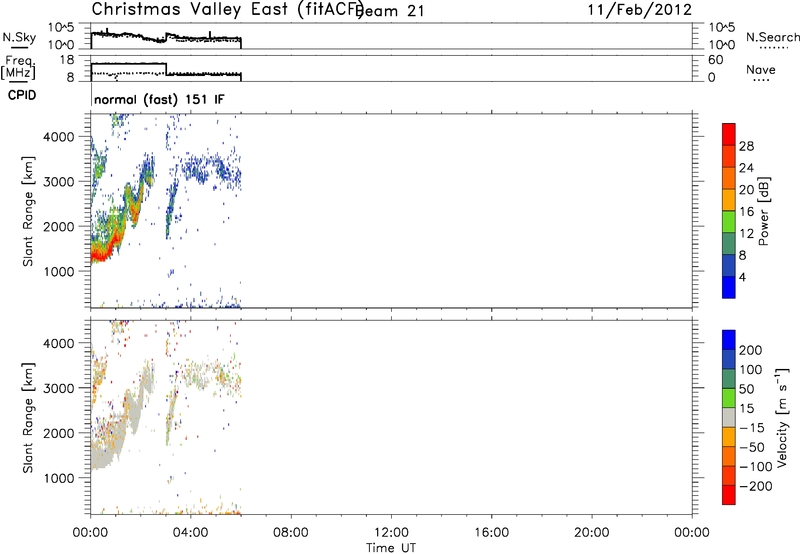Screen dimensions: 800x554
Task: Click the frequency step line in Freq panel
Action: (167, 69)
